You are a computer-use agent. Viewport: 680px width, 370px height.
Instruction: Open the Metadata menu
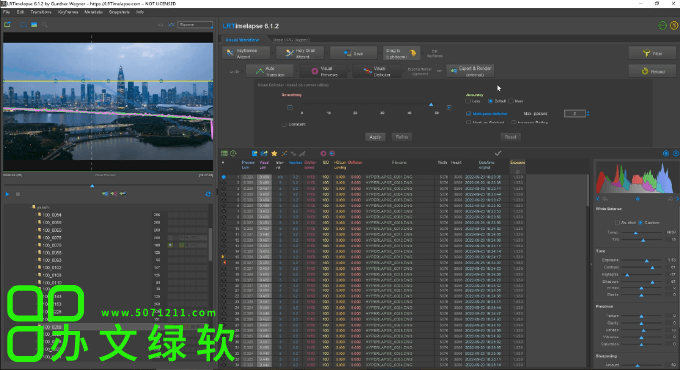tap(93, 12)
